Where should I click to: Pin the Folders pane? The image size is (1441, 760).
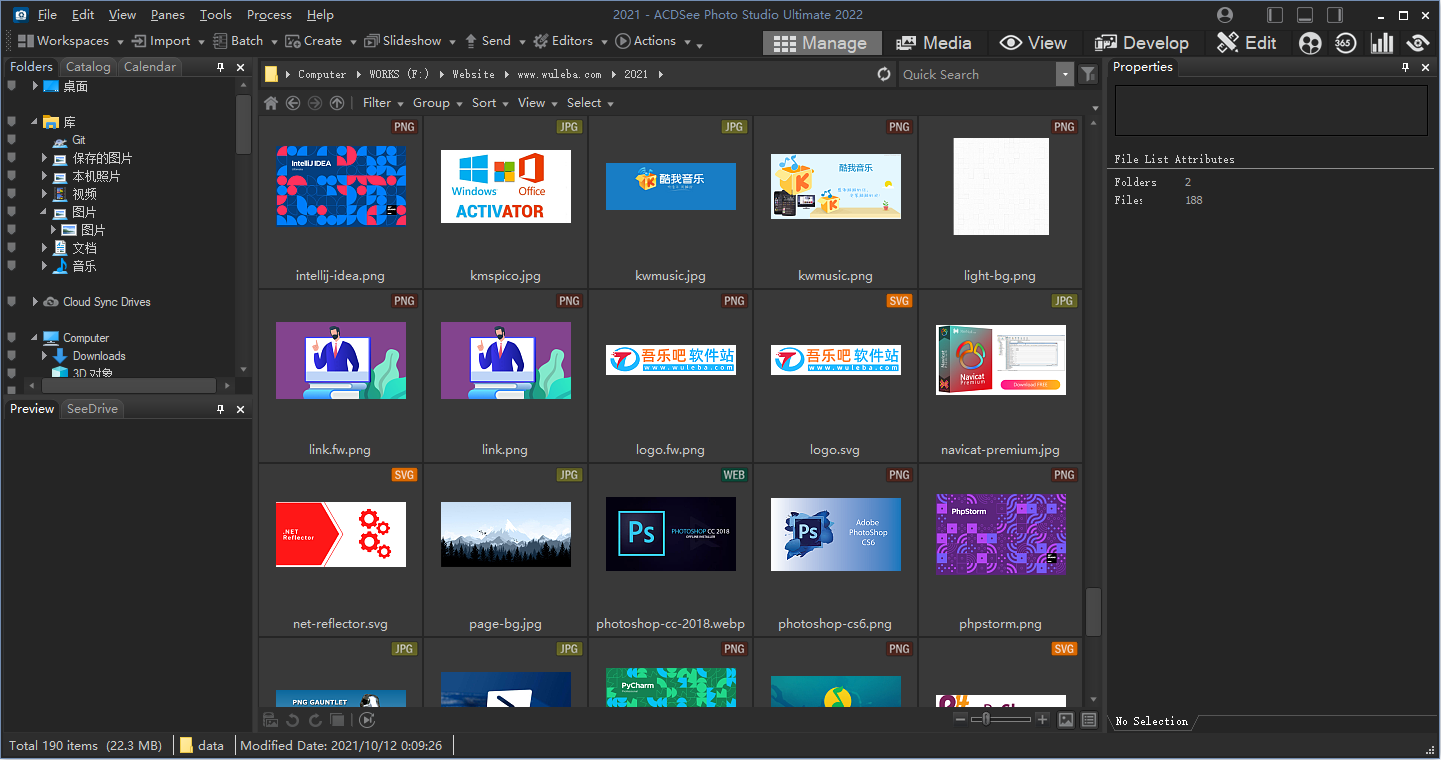tap(221, 67)
